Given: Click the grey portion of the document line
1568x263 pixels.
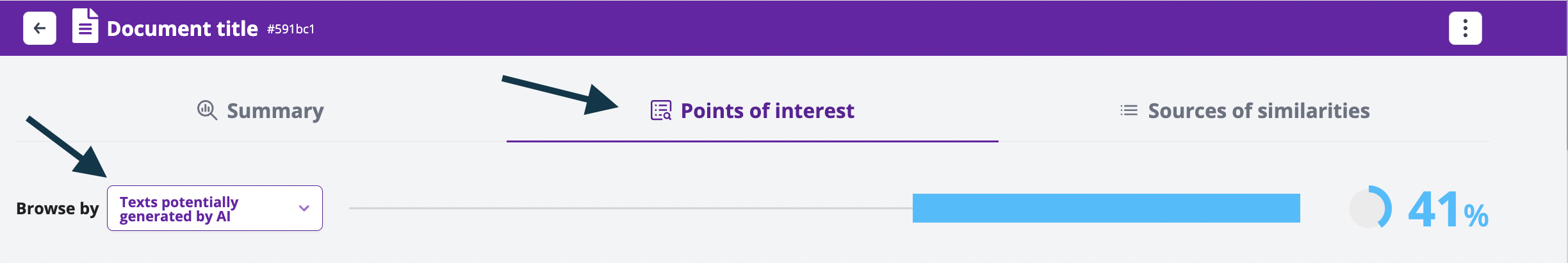Looking at the screenshot, I should (631, 208).
